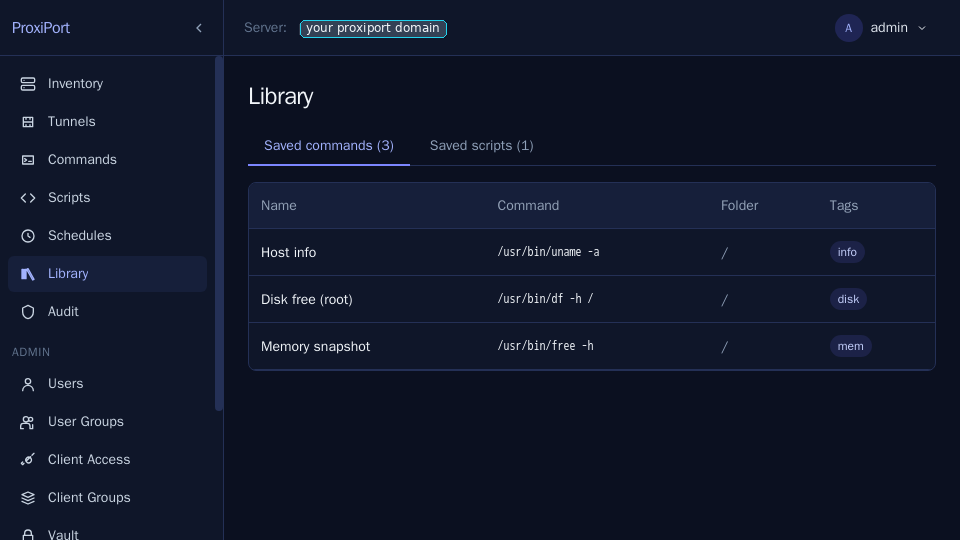Open the admin dropdown arrow
Screen dimensions: 960x540
(922, 28)
